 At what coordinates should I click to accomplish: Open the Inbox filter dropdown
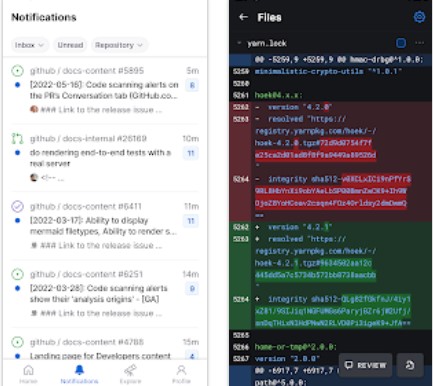[29, 45]
